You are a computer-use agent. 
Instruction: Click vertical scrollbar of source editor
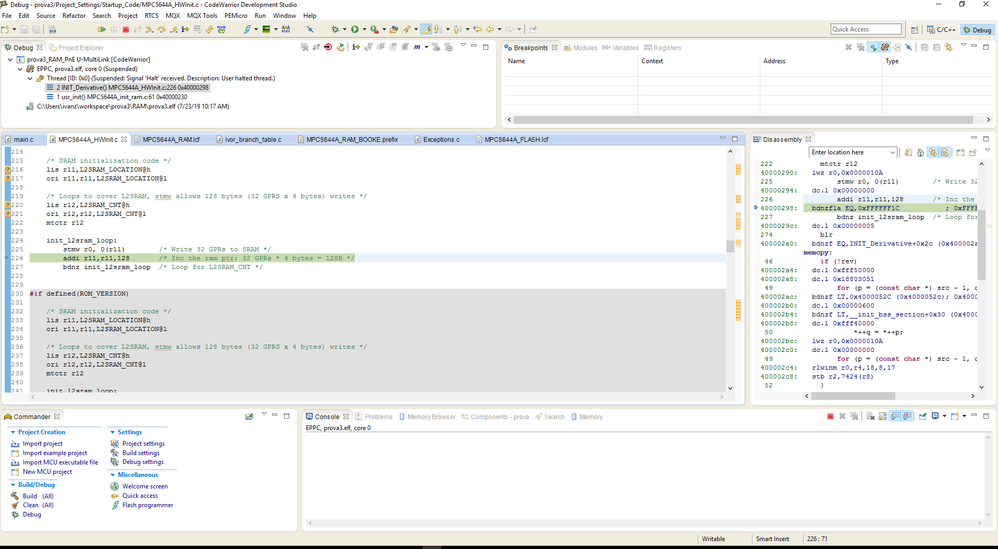(730, 270)
